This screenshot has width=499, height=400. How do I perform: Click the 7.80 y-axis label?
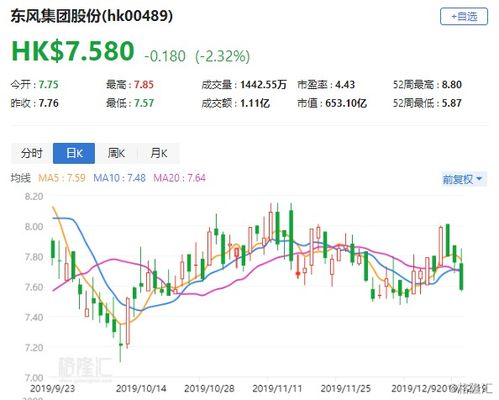coord(34,257)
